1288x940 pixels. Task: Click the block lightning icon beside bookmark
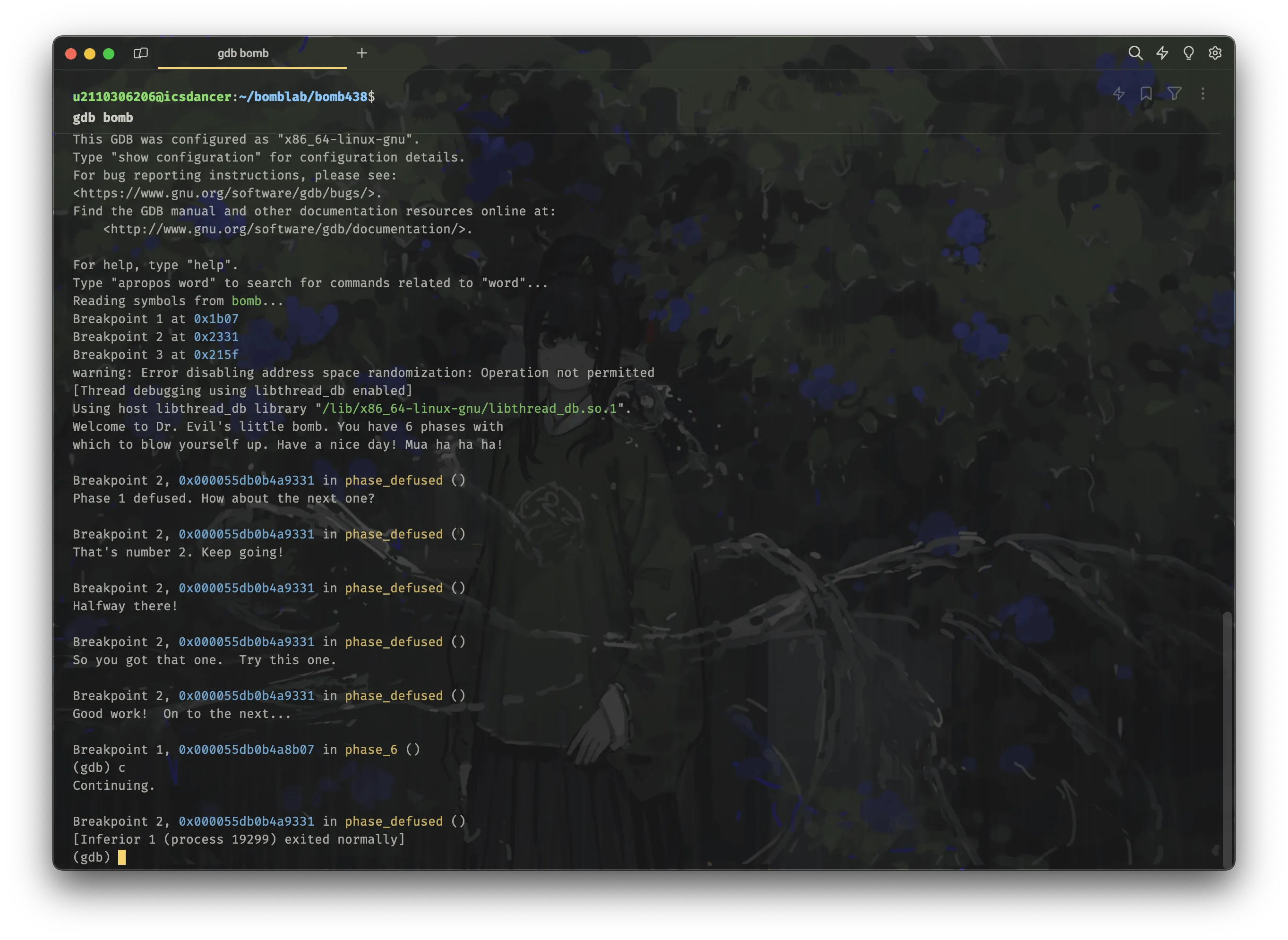1118,94
